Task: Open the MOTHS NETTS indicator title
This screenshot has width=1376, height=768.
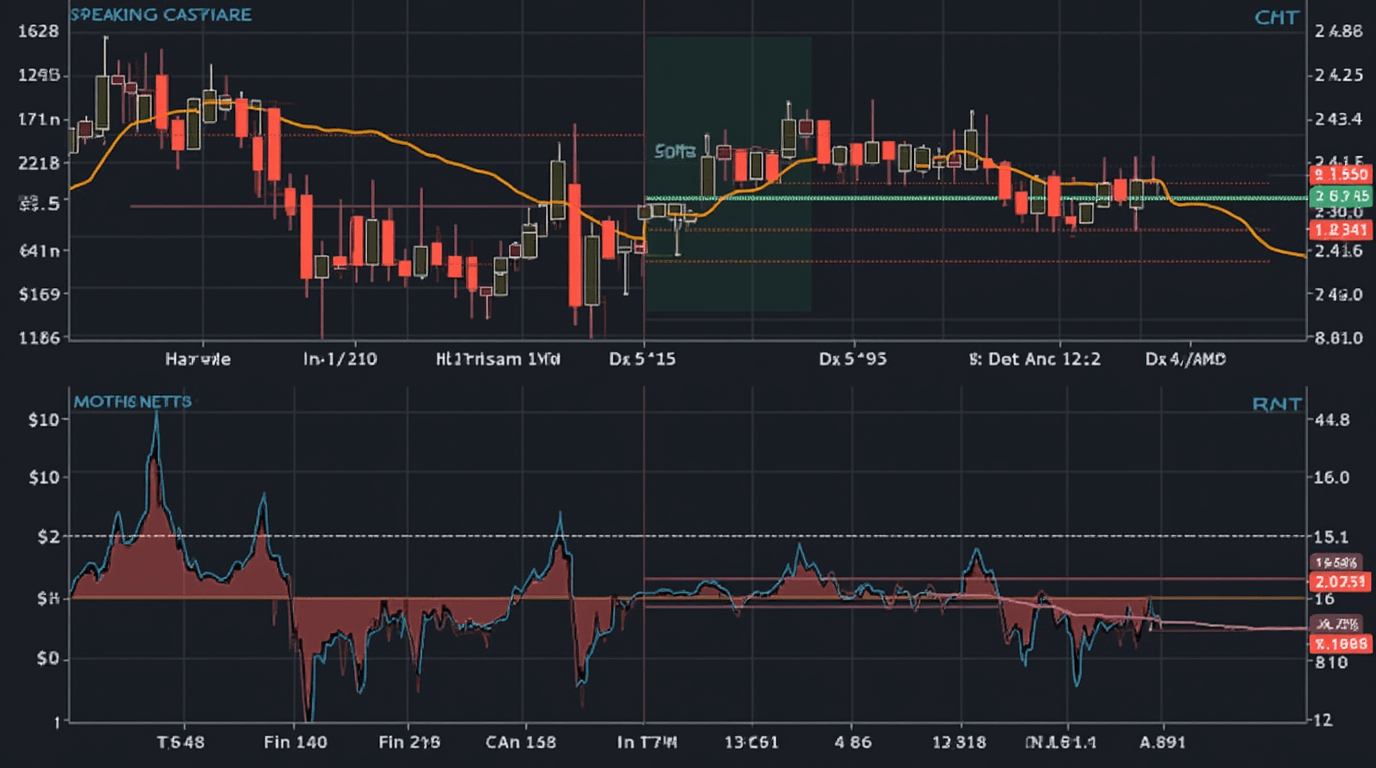Action: (132, 401)
